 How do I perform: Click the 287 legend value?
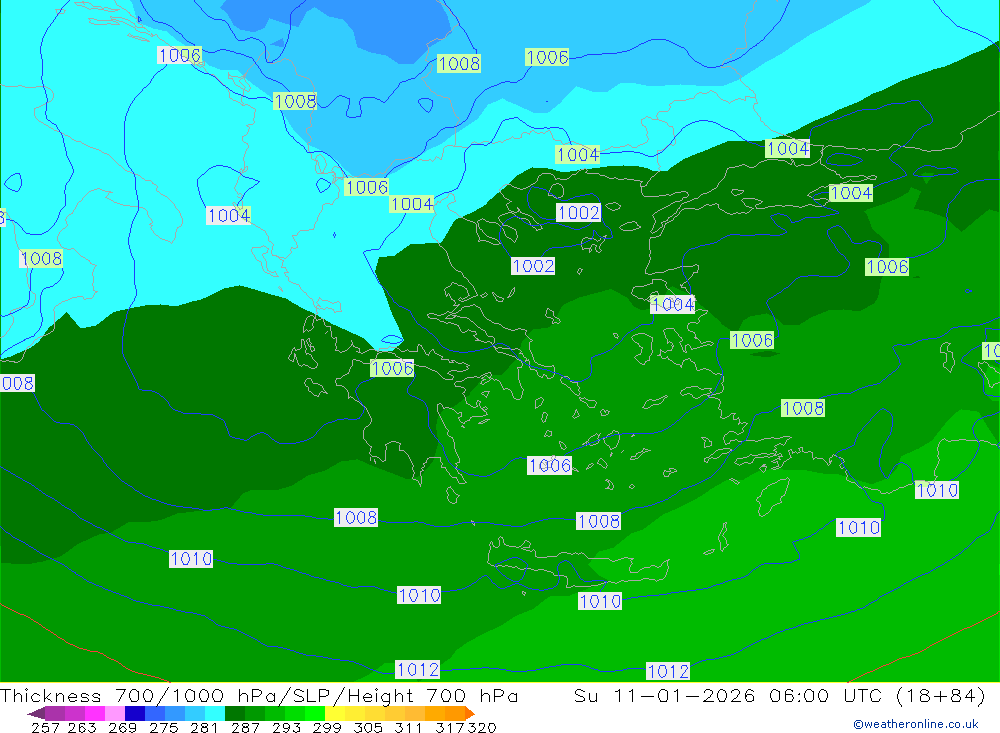click(245, 727)
